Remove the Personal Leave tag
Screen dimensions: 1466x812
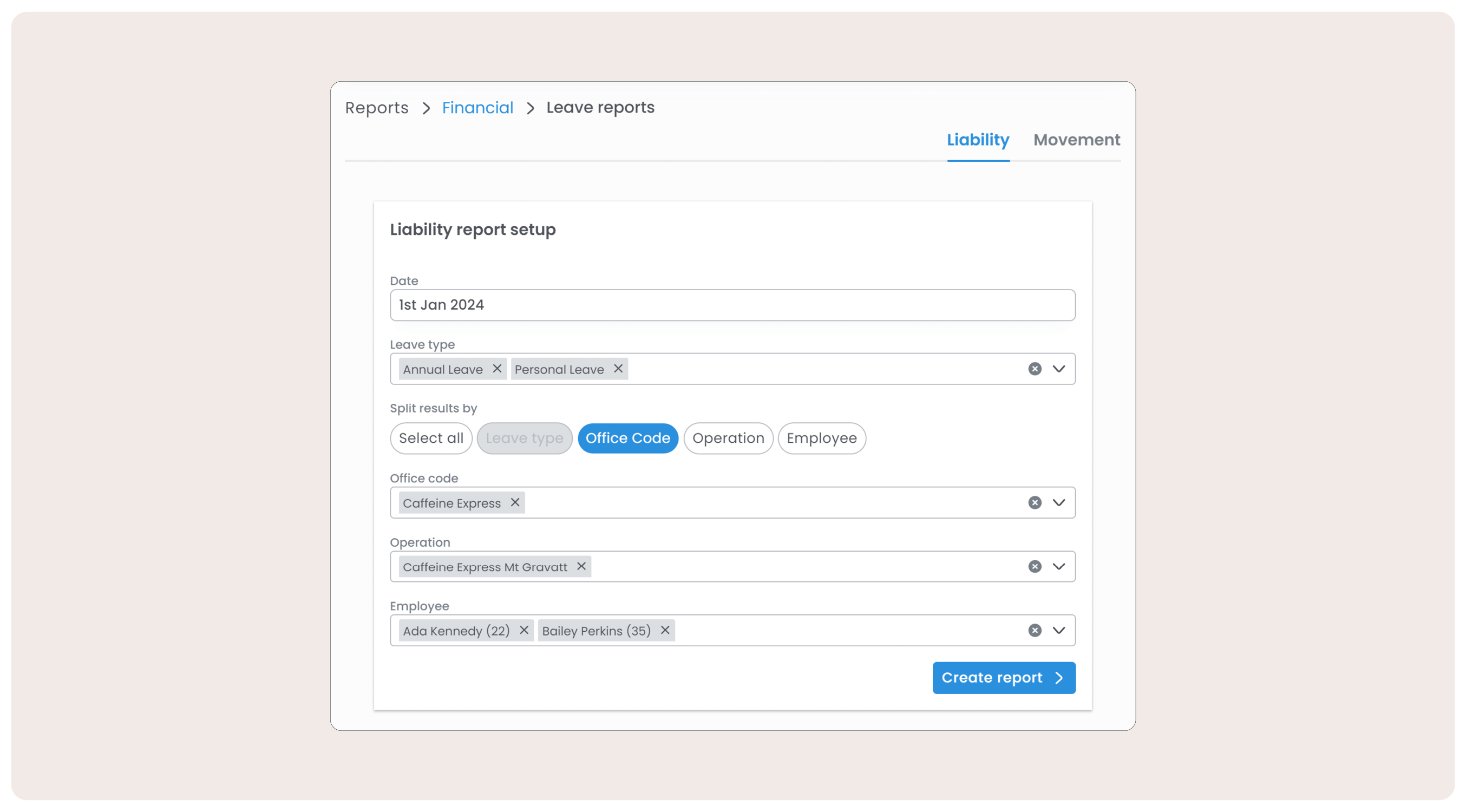pyautogui.click(x=618, y=369)
